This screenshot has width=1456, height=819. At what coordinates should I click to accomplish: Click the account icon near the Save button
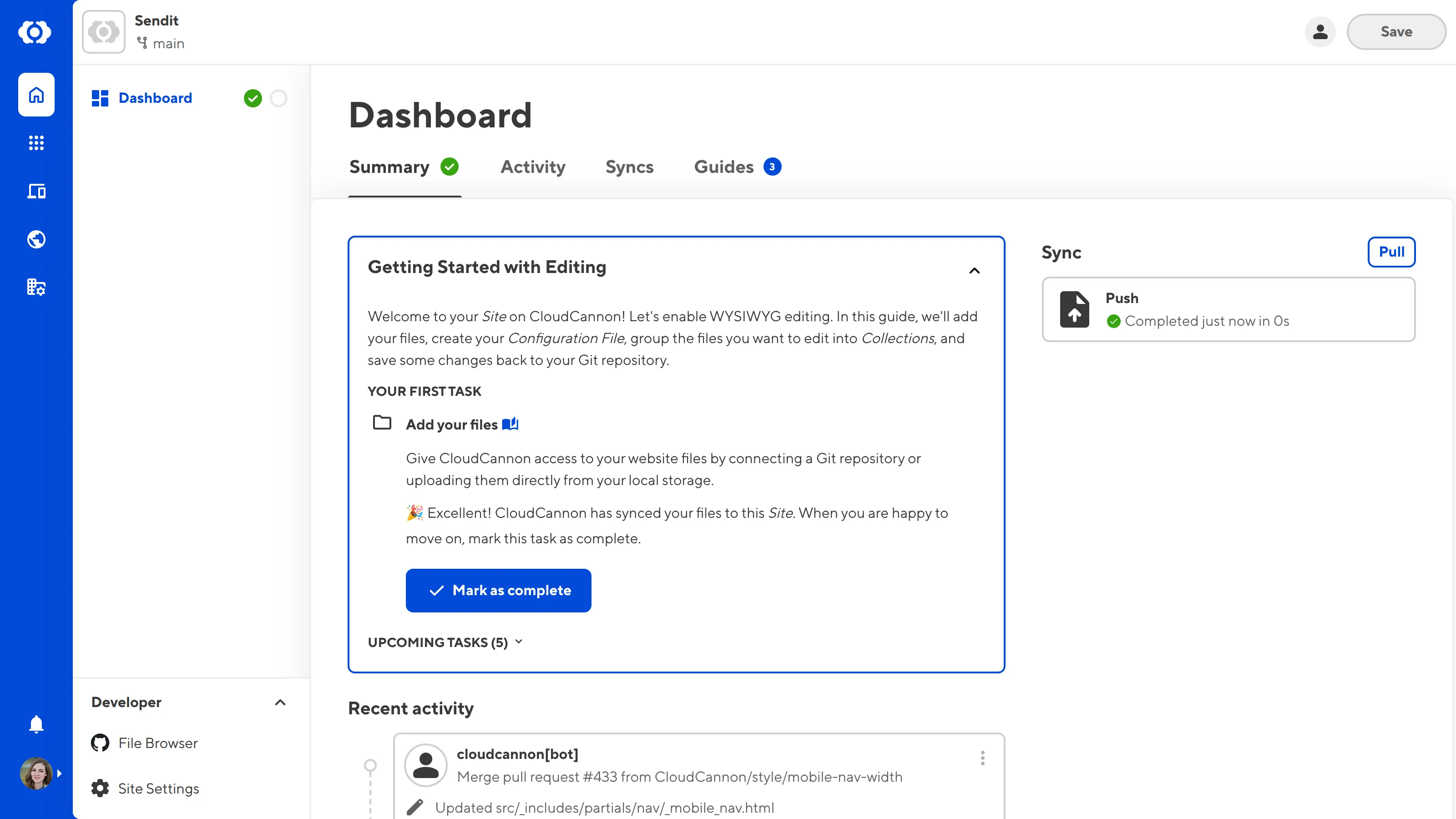tap(1320, 32)
